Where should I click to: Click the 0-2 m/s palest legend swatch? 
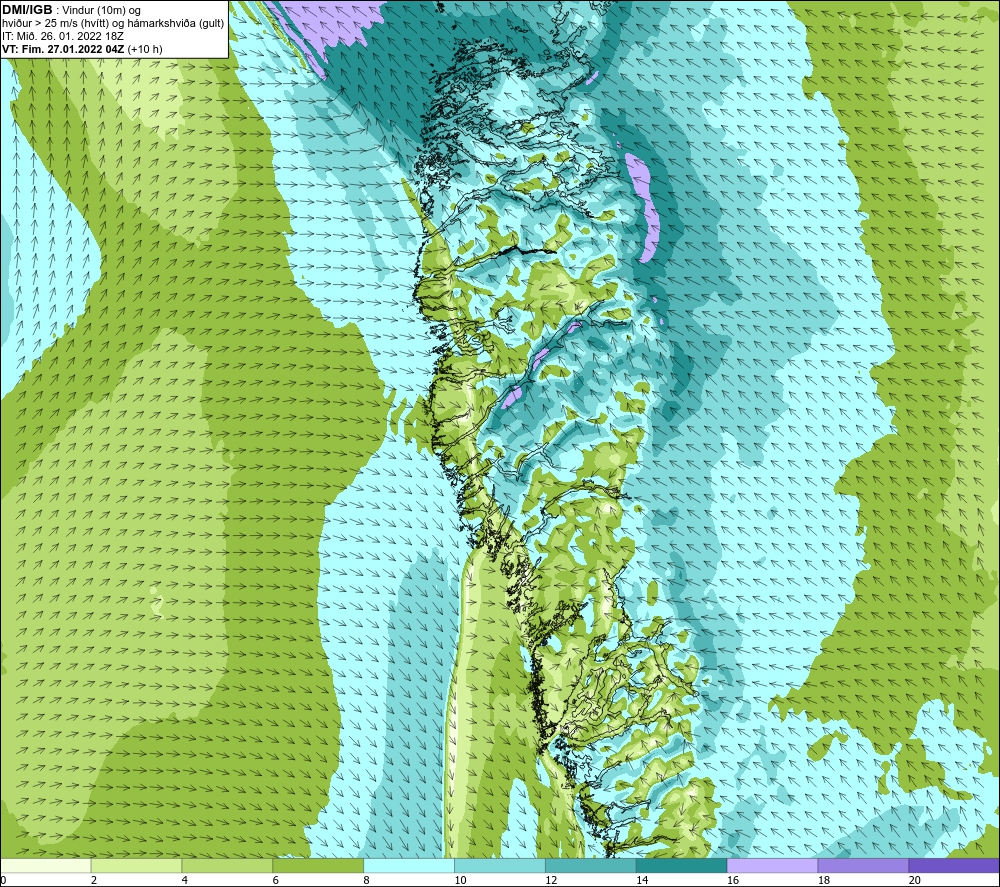tap(45, 865)
